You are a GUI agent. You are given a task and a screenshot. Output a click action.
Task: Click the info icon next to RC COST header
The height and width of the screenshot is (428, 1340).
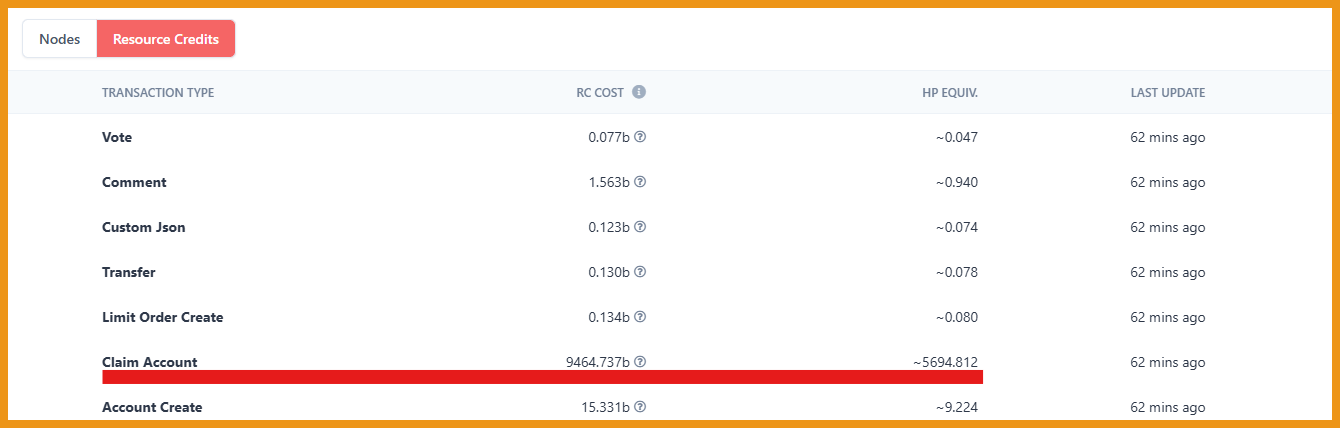pos(639,92)
